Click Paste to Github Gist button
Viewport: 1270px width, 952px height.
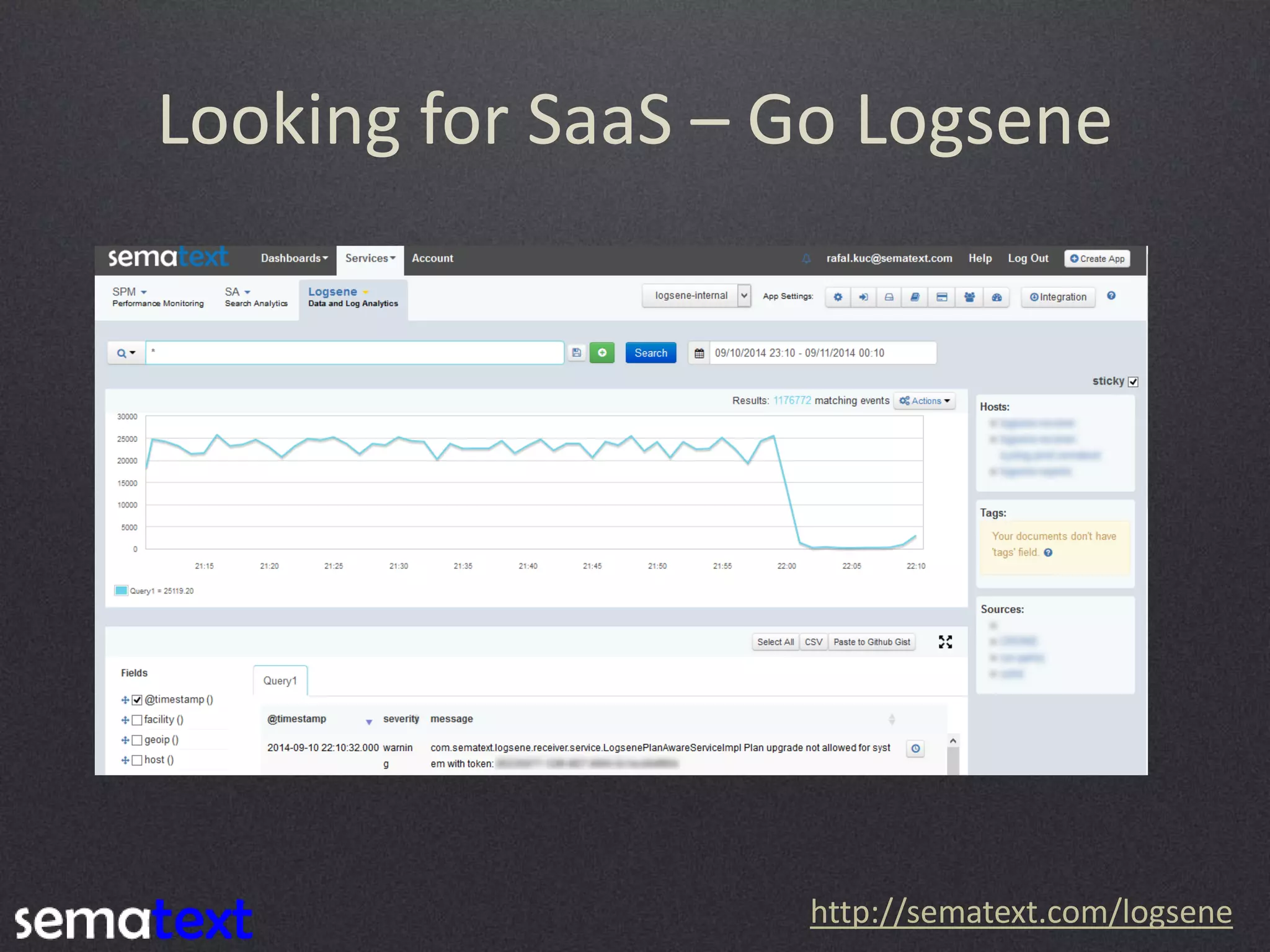[871, 642]
